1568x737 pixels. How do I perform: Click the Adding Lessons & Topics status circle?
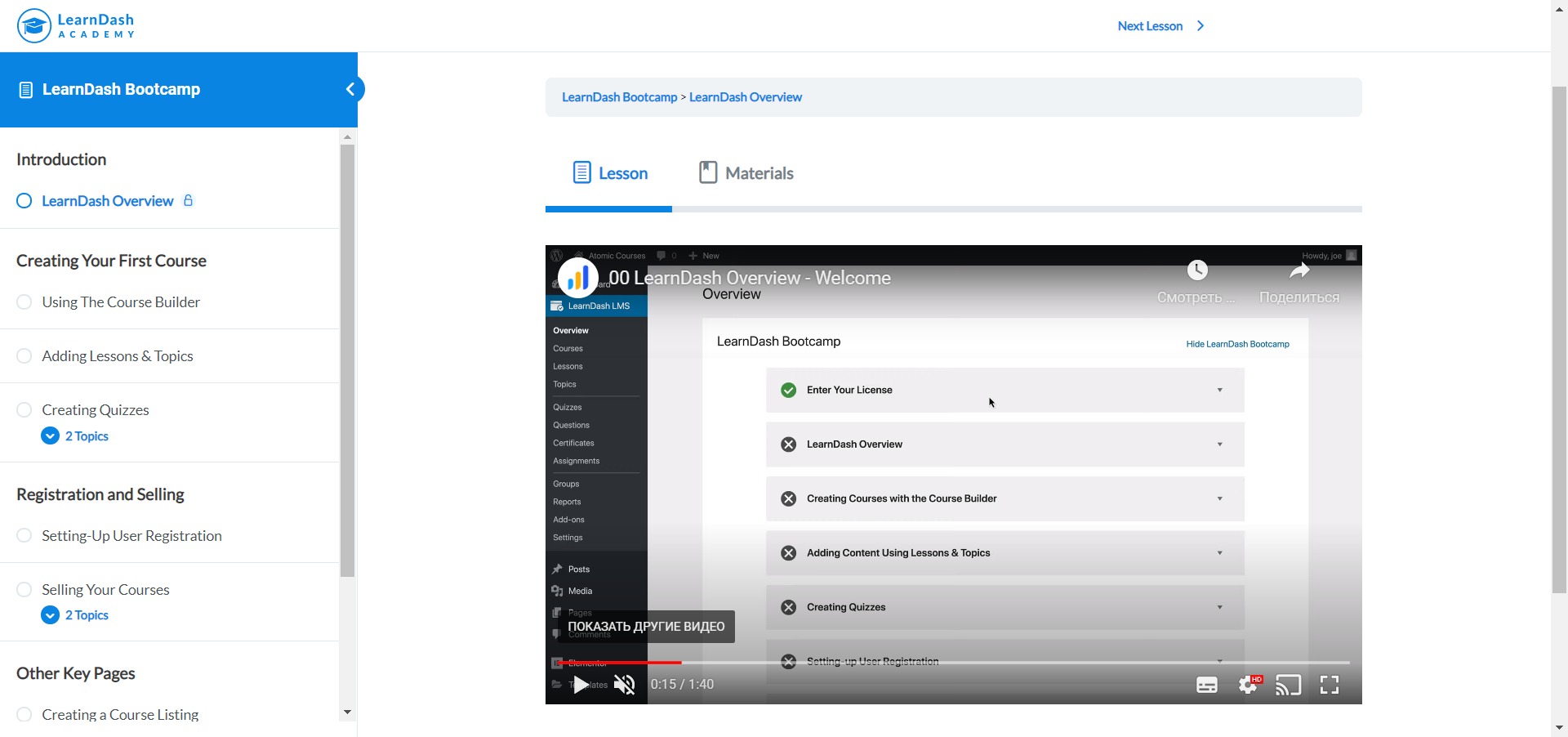pyautogui.click(x=24, y=355)
